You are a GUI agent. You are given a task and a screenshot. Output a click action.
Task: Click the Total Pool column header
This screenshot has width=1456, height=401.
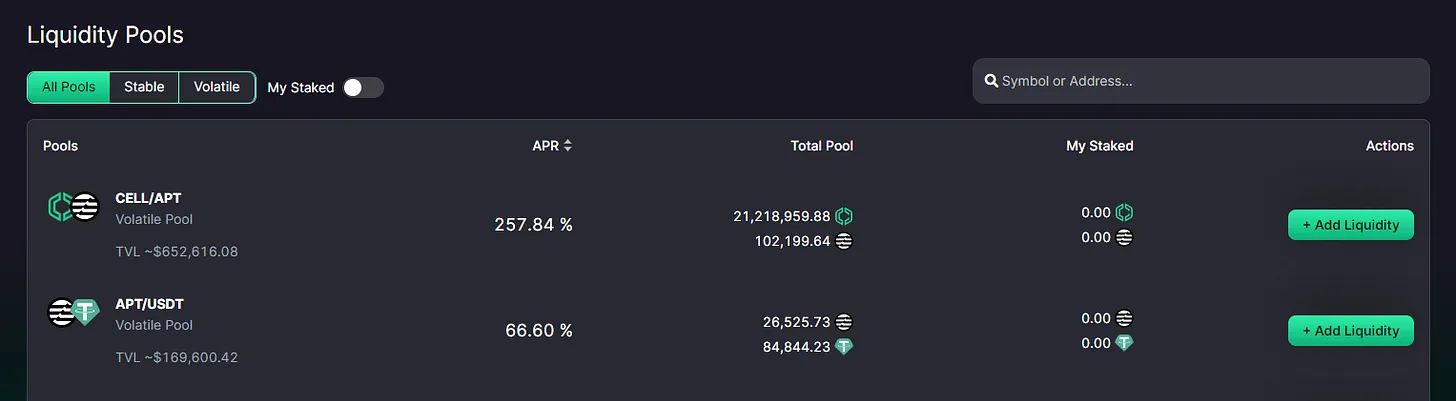(821, 146)
